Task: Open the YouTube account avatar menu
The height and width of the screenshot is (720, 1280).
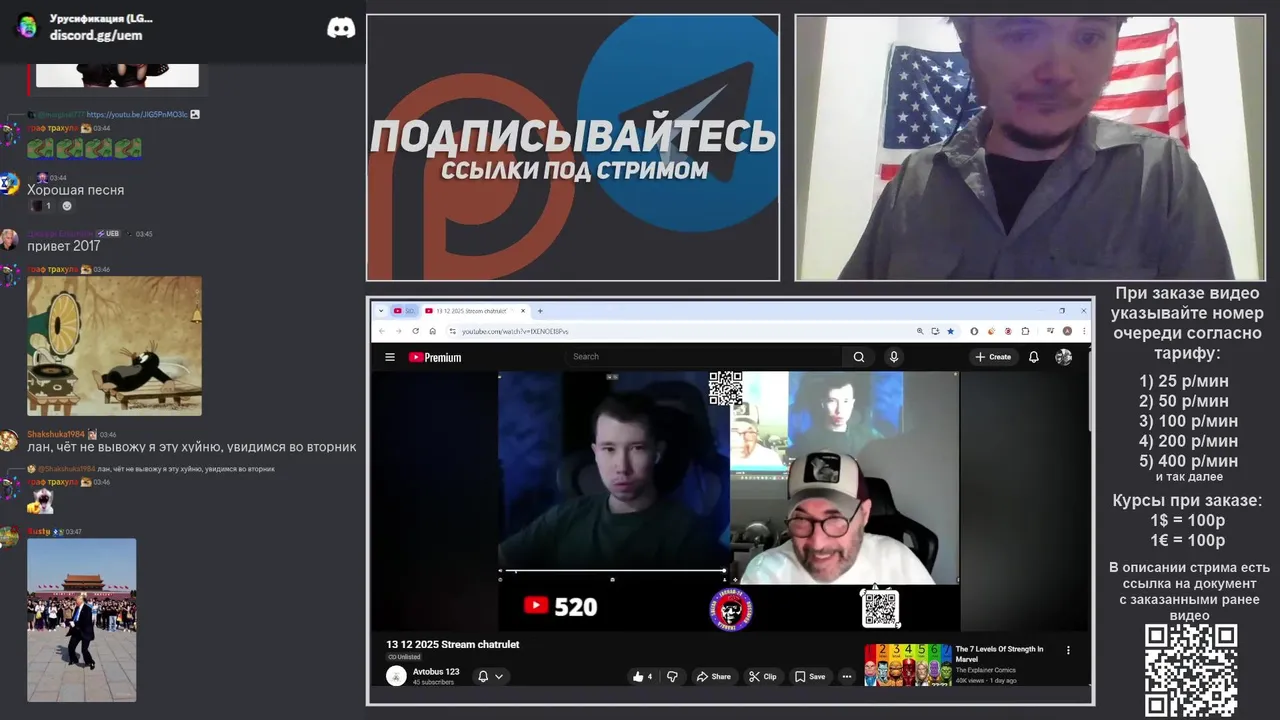Action: pyautogui.click(x=1063, y=357)
